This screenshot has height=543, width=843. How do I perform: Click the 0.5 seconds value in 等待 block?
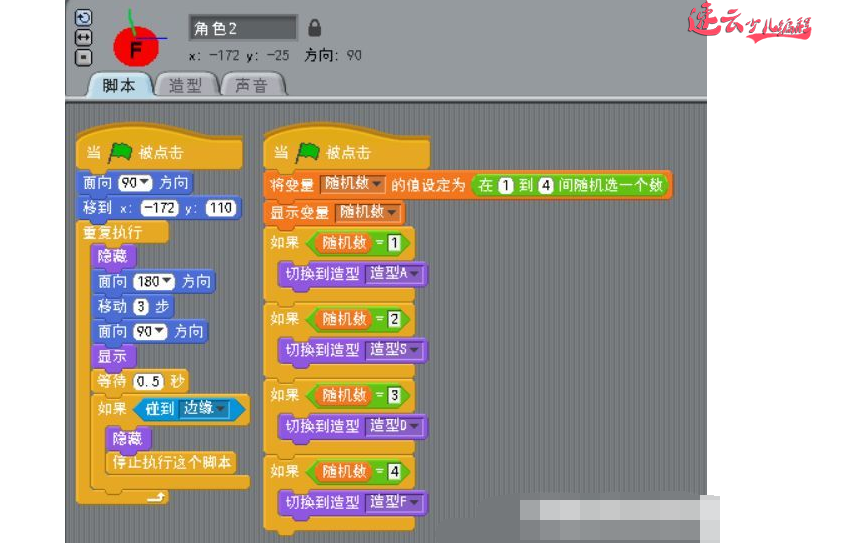click(x=148, y=382)
